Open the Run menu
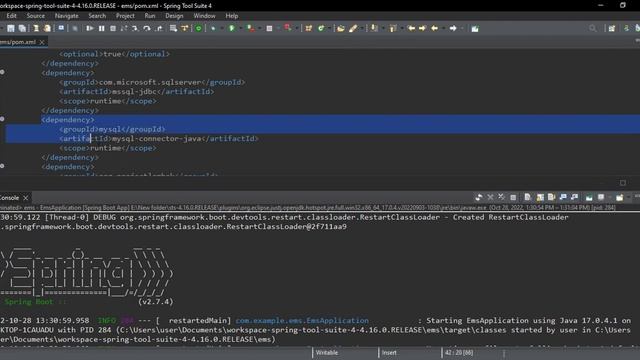This screenshot has height=360, width=640. (x=150, y=16)
